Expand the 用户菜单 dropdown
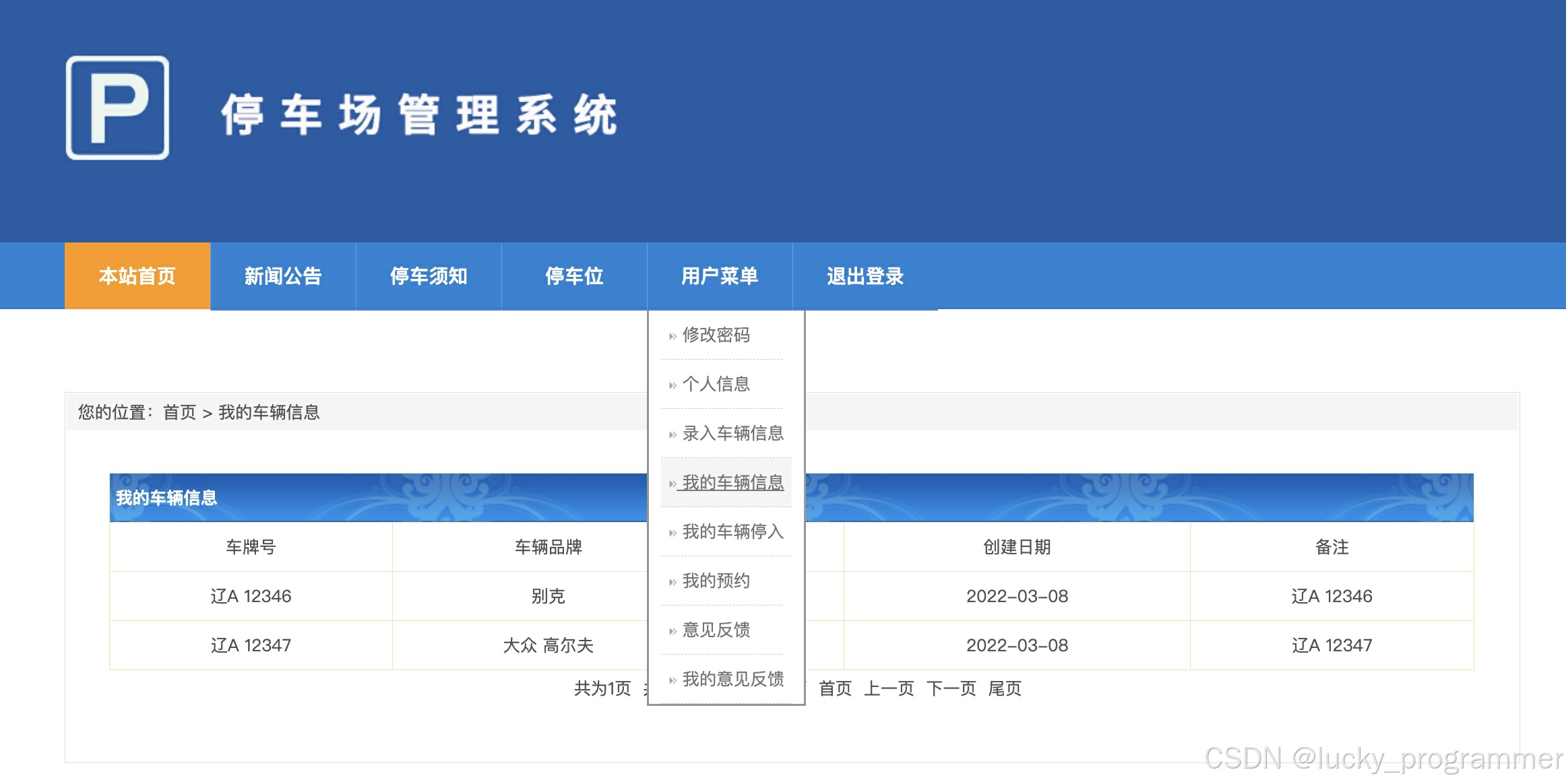The image size is (1566, 784). coord(720,276)
